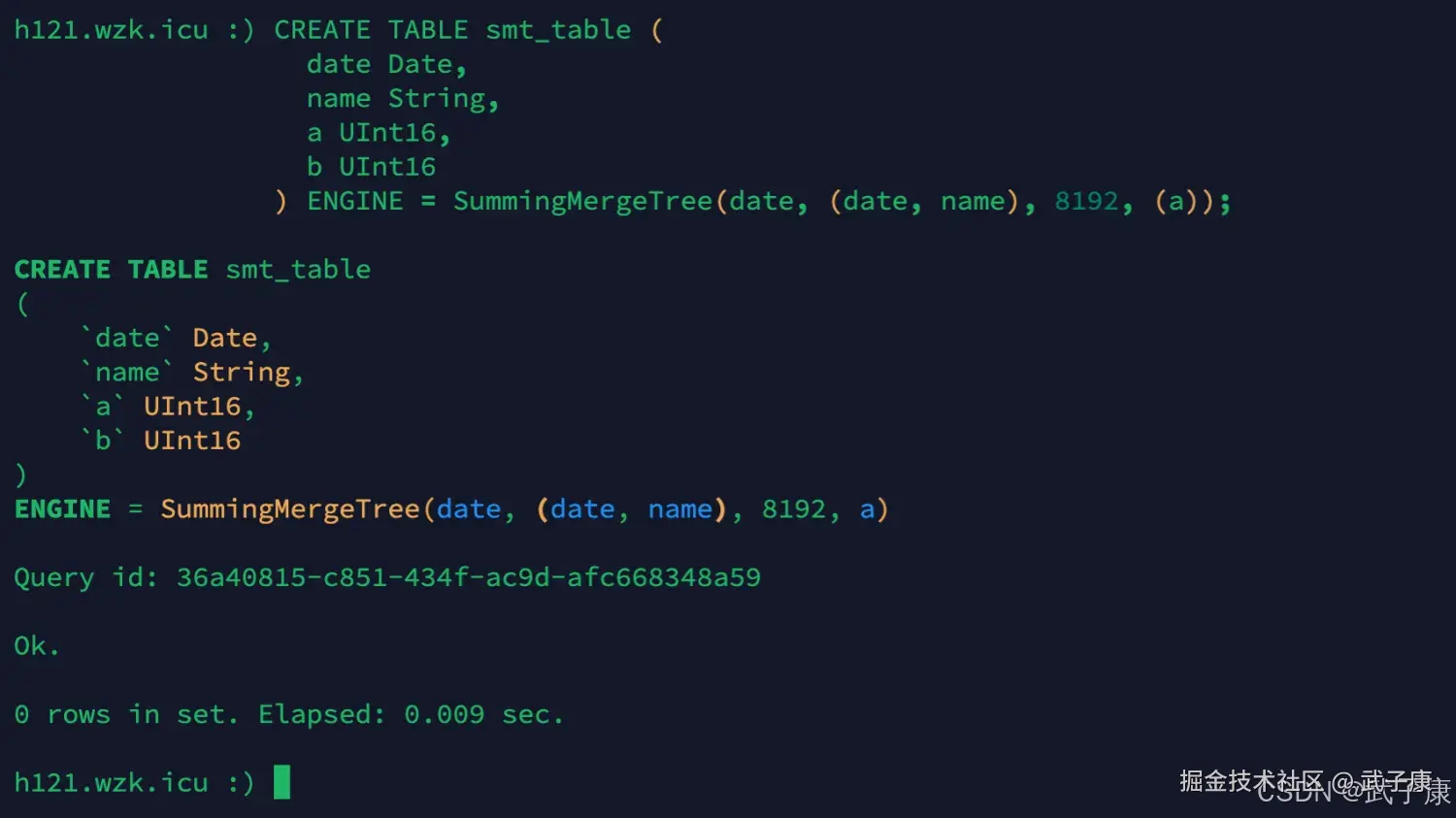This screenshot has height=818, width=1456.
Task: Click the "Elapsed: 0.009 sec." timing text
Action: [411, 714]
